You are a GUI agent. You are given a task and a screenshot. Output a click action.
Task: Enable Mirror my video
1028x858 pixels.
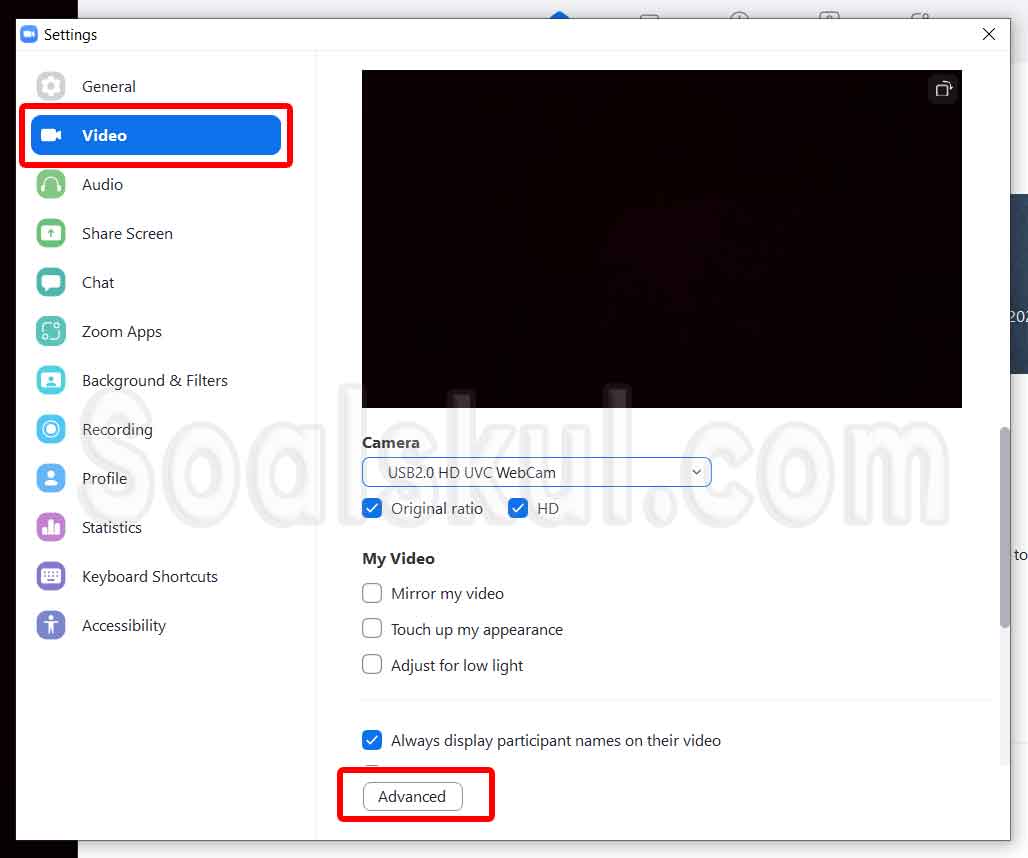coord(372,593)
